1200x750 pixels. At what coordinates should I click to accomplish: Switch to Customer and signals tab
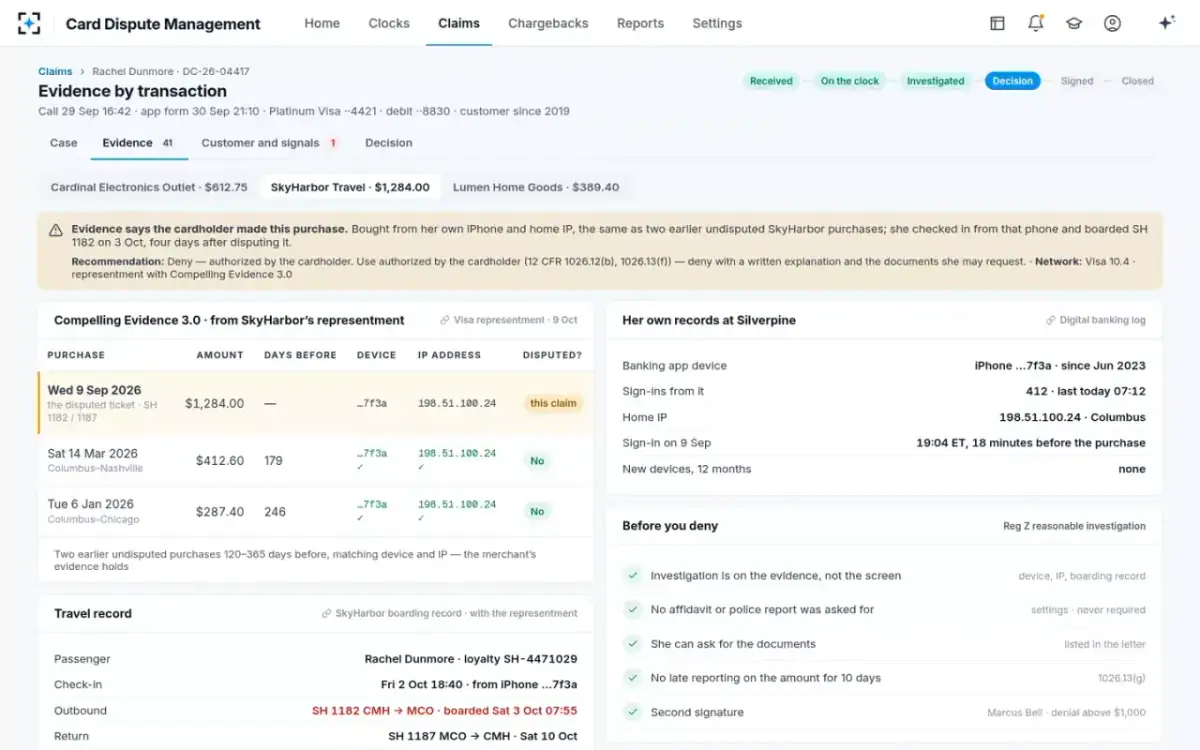click(x=269, y=143)
